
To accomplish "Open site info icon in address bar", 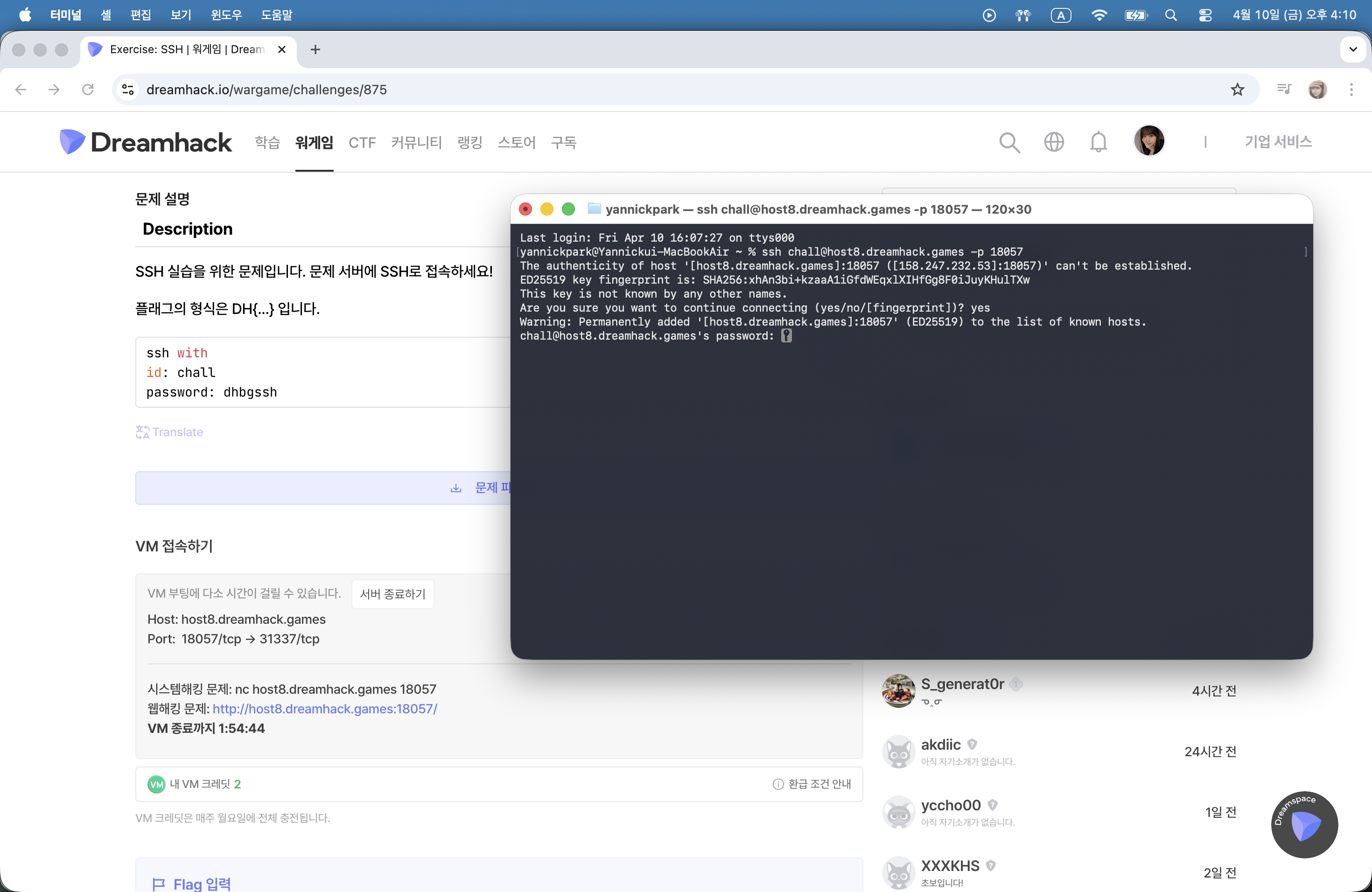I will coord(128,90).
